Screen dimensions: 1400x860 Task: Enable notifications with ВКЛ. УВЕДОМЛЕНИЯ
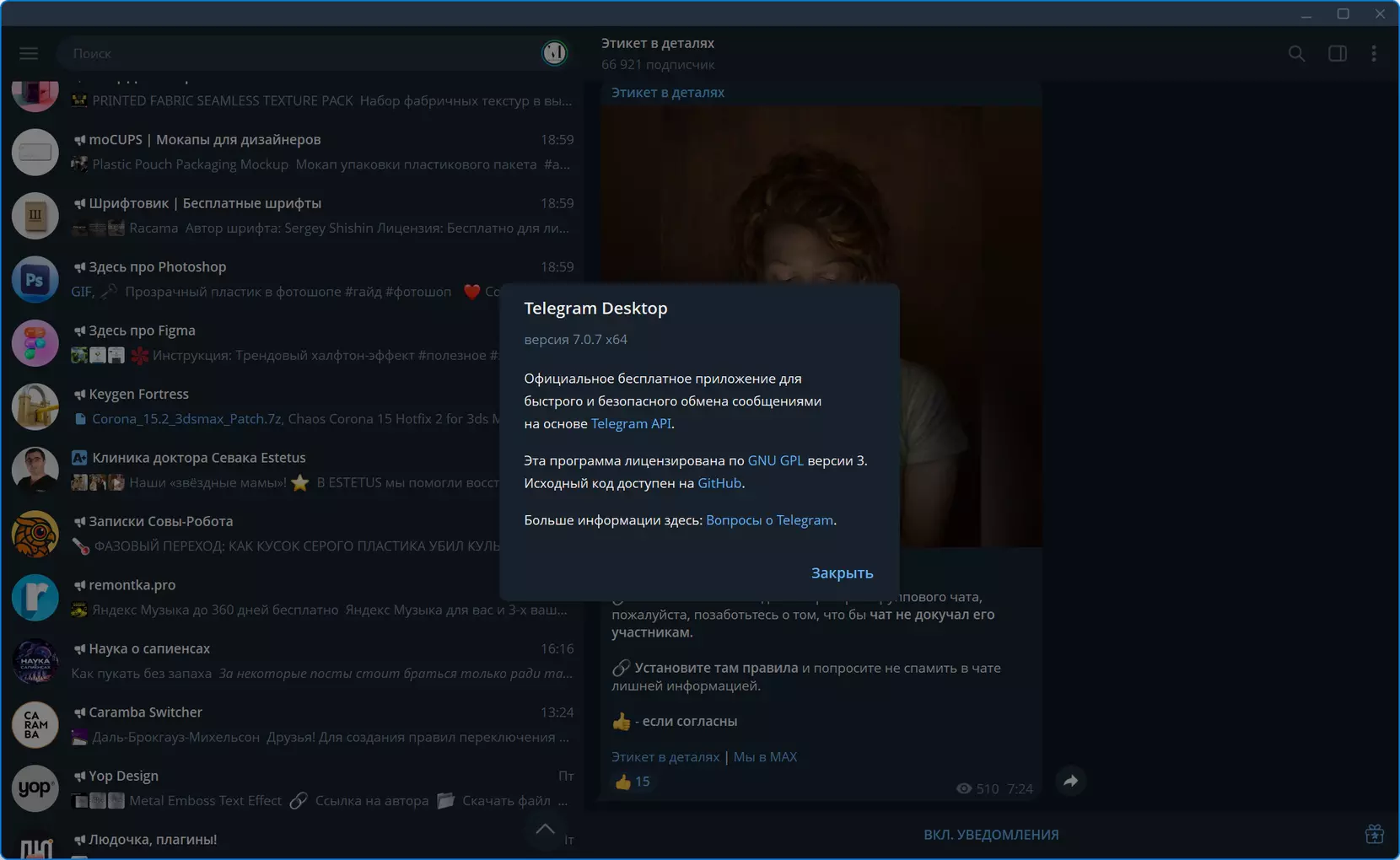click(991, 835)
